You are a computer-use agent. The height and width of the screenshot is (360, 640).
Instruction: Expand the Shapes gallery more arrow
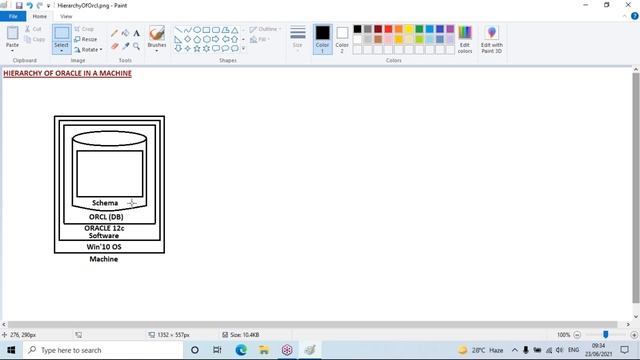(x=244, y=49)
